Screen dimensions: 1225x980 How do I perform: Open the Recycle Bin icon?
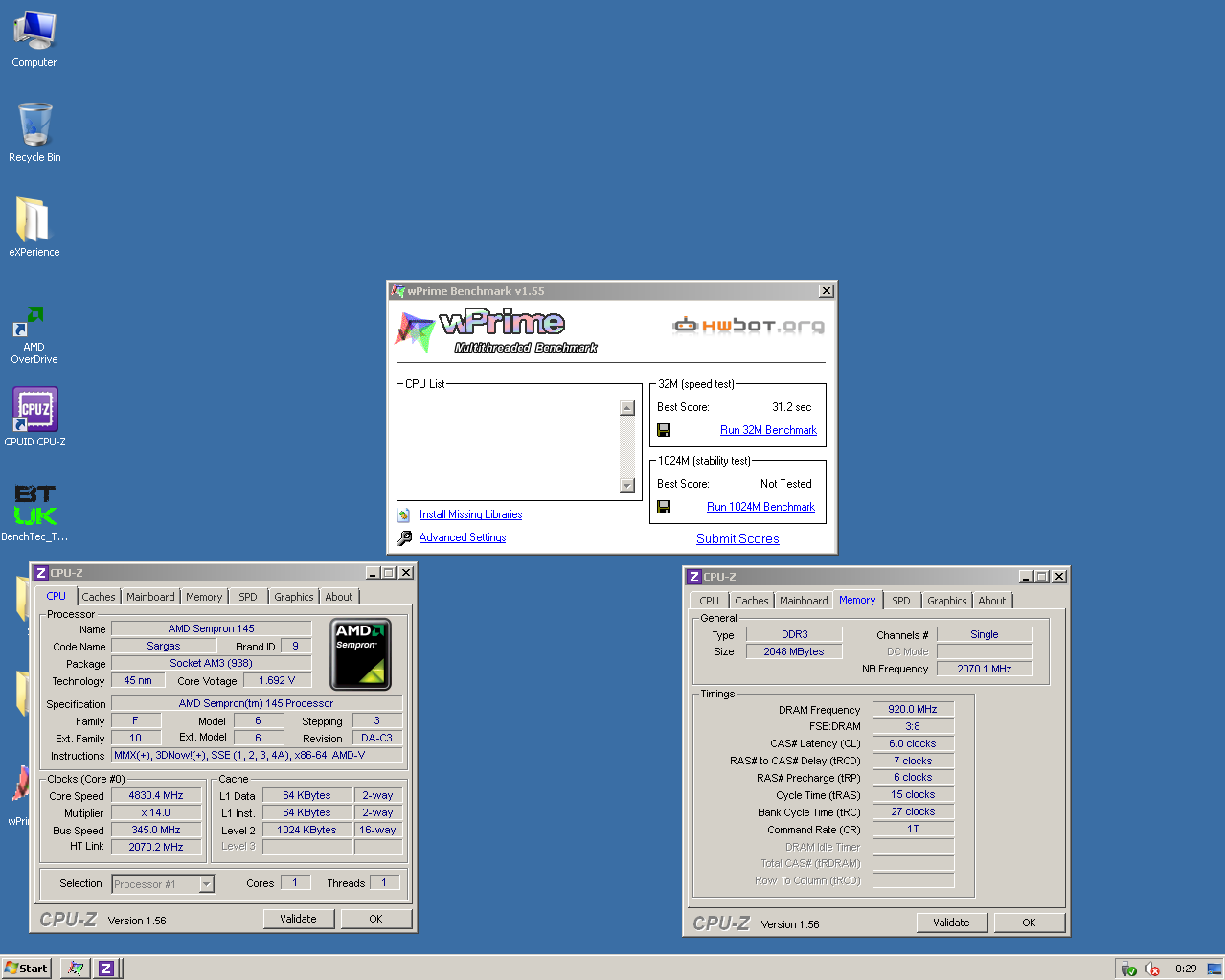pyautogui.click(x=34, y=133)
